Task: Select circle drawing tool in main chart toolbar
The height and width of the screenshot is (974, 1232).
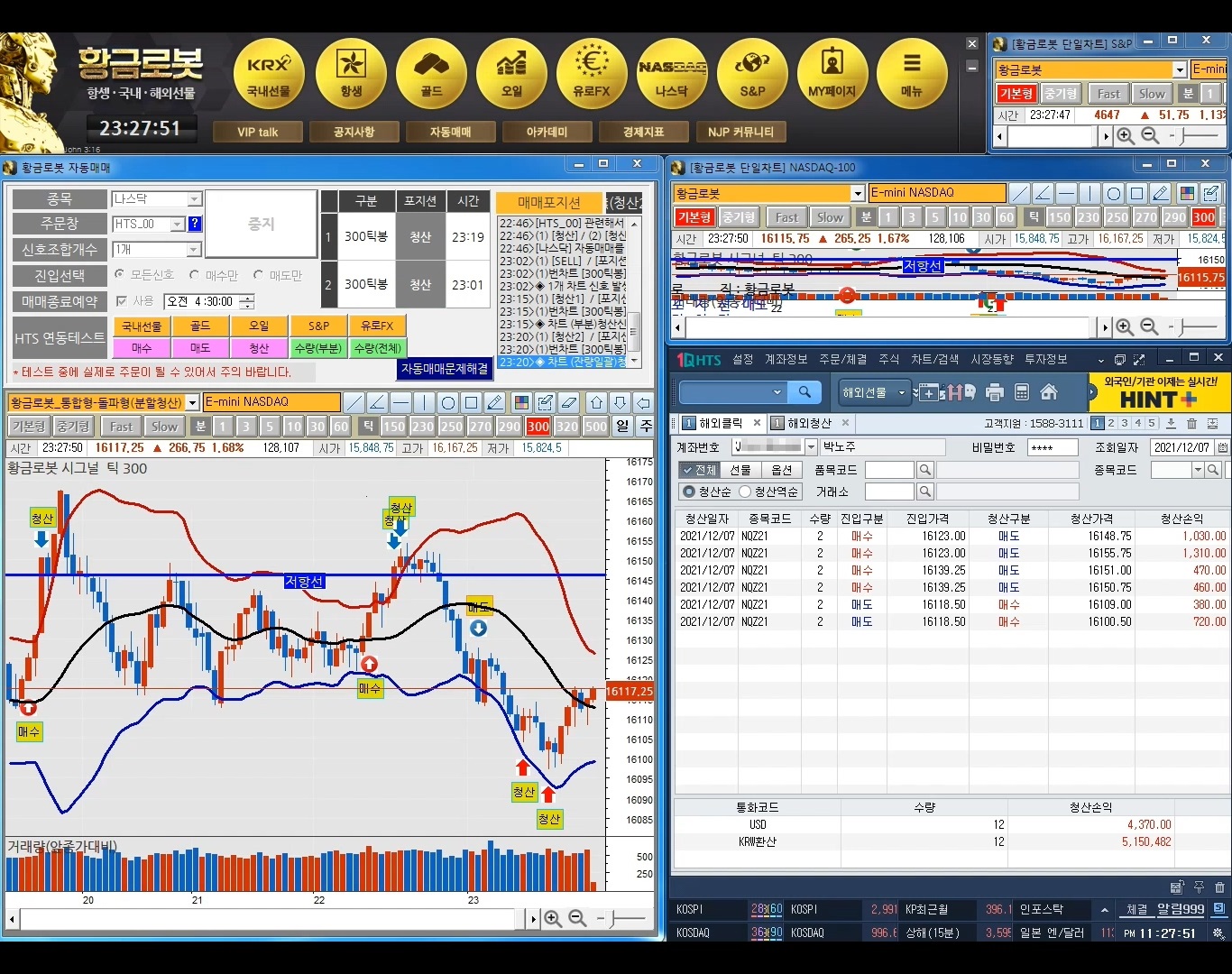Action: (x=448, y=402)
